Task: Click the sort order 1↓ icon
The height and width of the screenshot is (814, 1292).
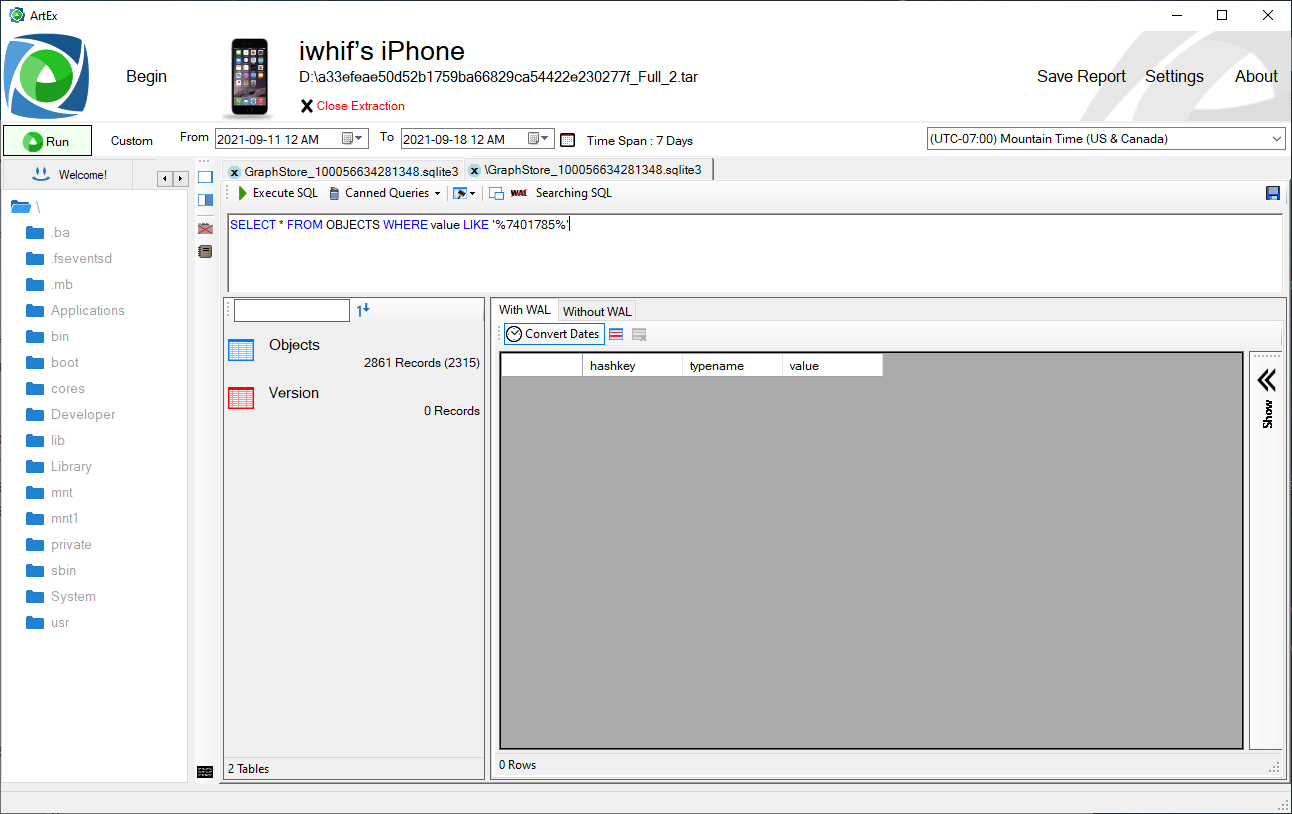Action: coord(363,310)
